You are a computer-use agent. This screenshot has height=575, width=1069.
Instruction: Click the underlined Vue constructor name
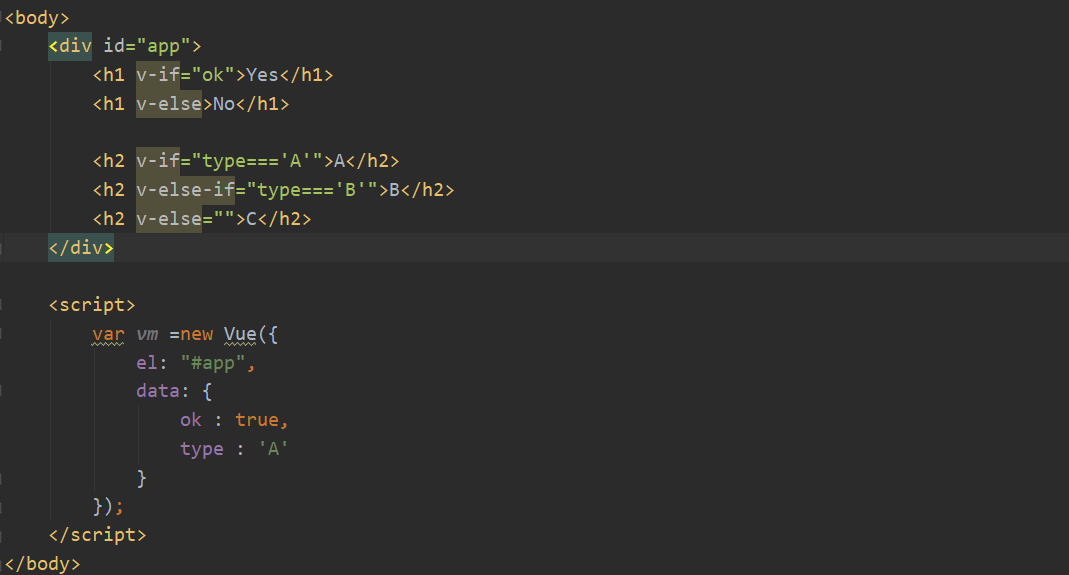point(240,334)
